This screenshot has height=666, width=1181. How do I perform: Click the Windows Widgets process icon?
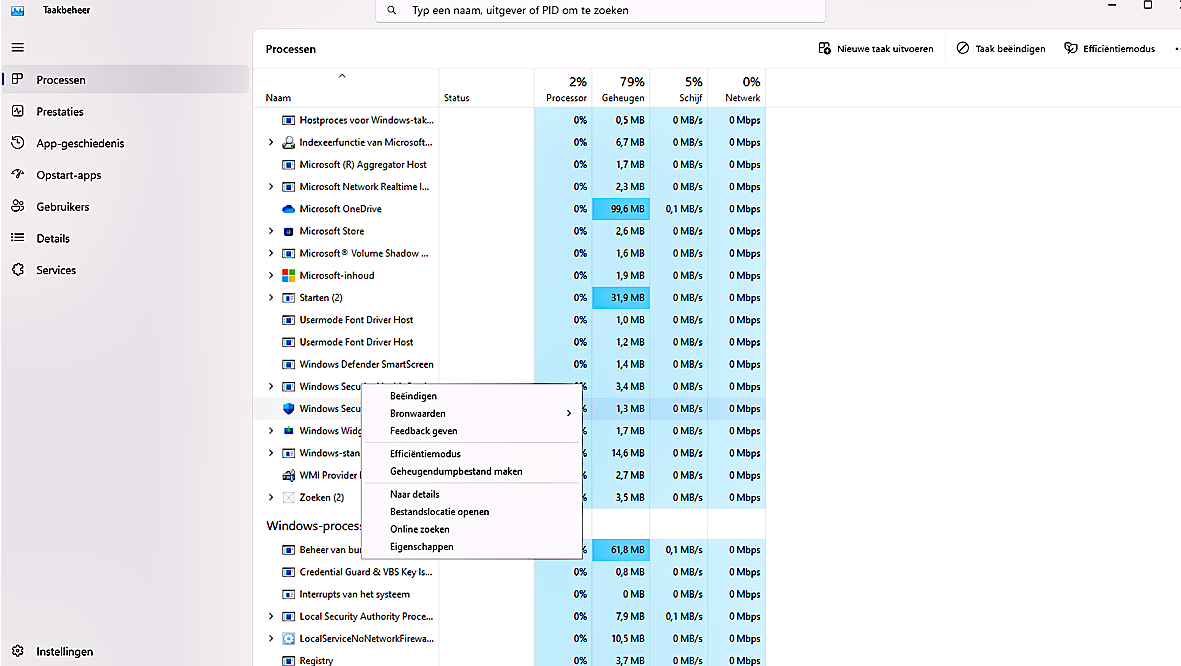288,431
